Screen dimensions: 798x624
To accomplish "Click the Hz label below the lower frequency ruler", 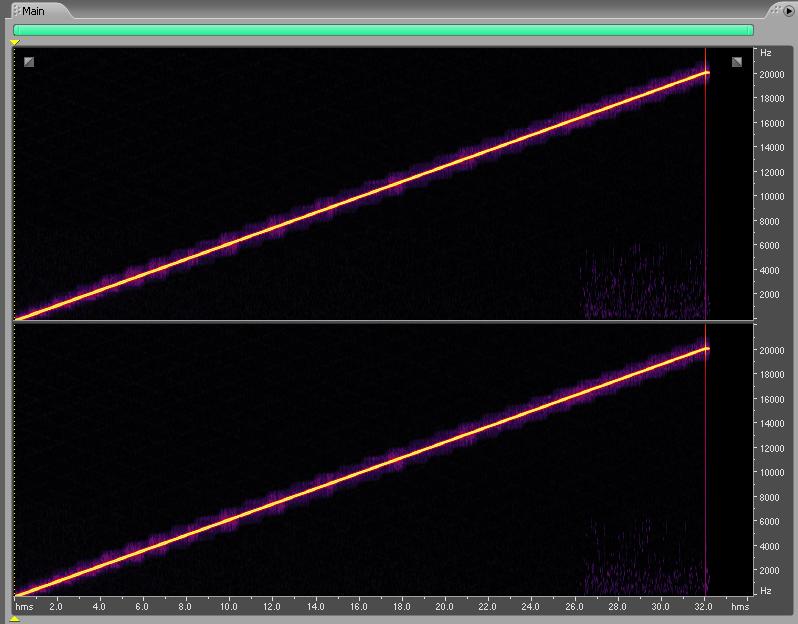I will [x=765, y=591].
